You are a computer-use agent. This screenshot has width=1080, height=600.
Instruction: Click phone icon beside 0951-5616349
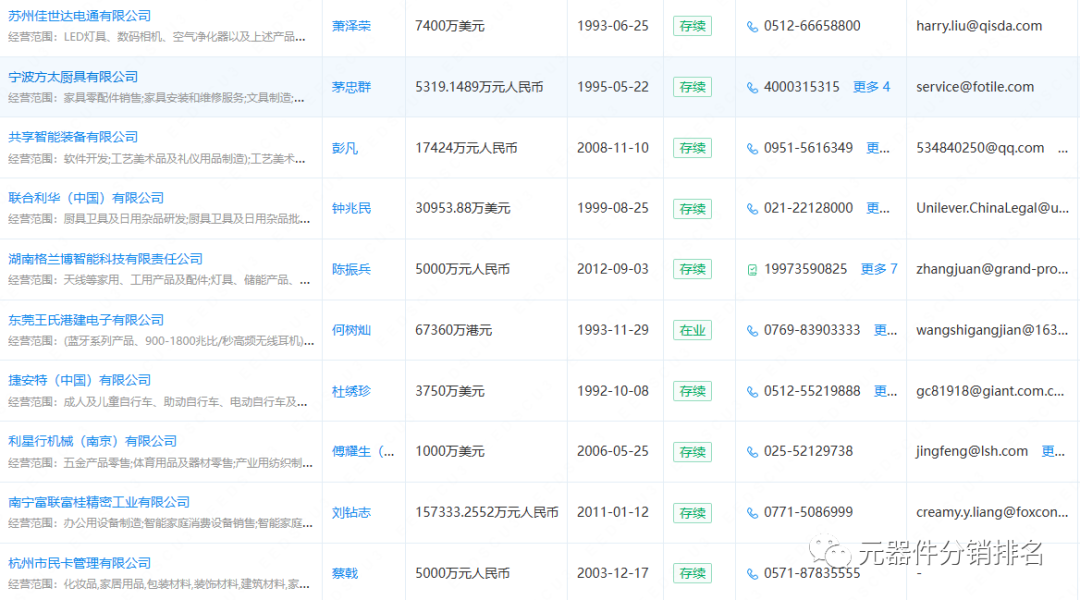coord(752,149)
